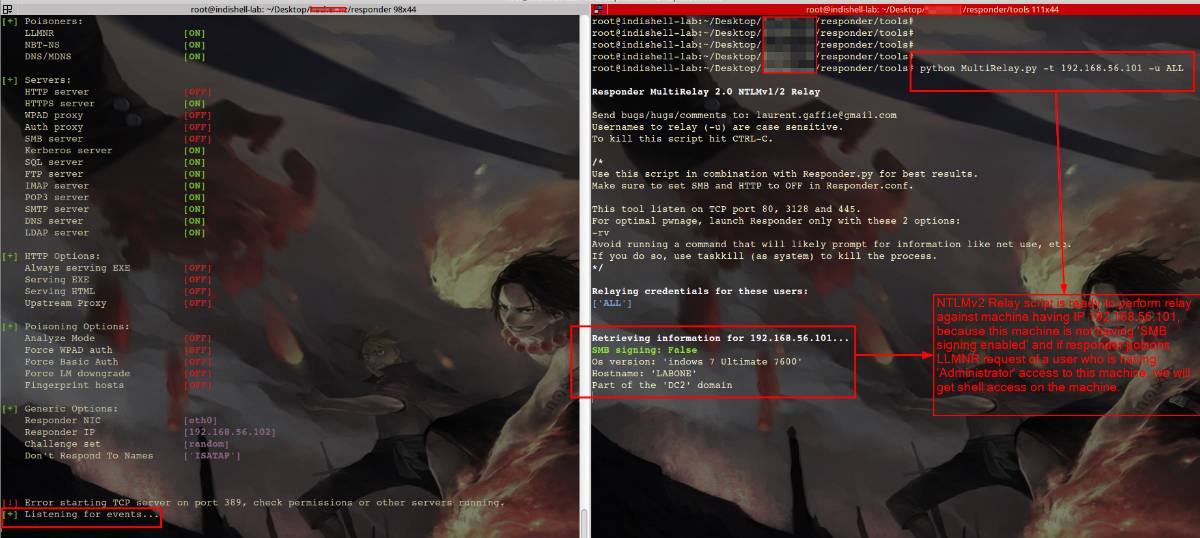Screen dimensions: 1200x538
Task: Click the grid icon in the responder terminal titlebar
Action: tap(7, 8)
